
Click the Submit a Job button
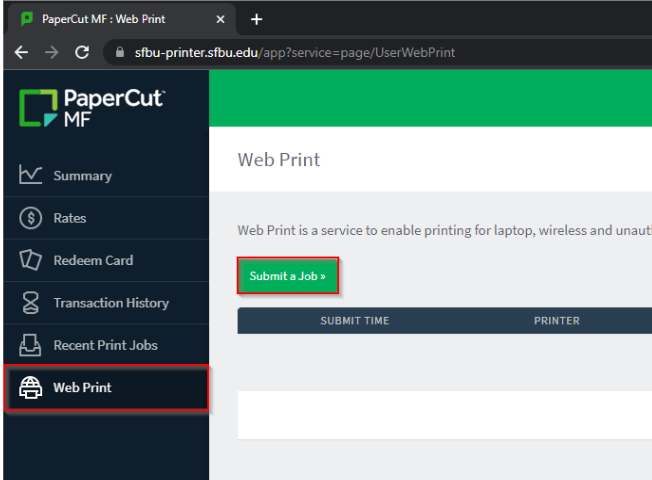[x=288, y=276]
